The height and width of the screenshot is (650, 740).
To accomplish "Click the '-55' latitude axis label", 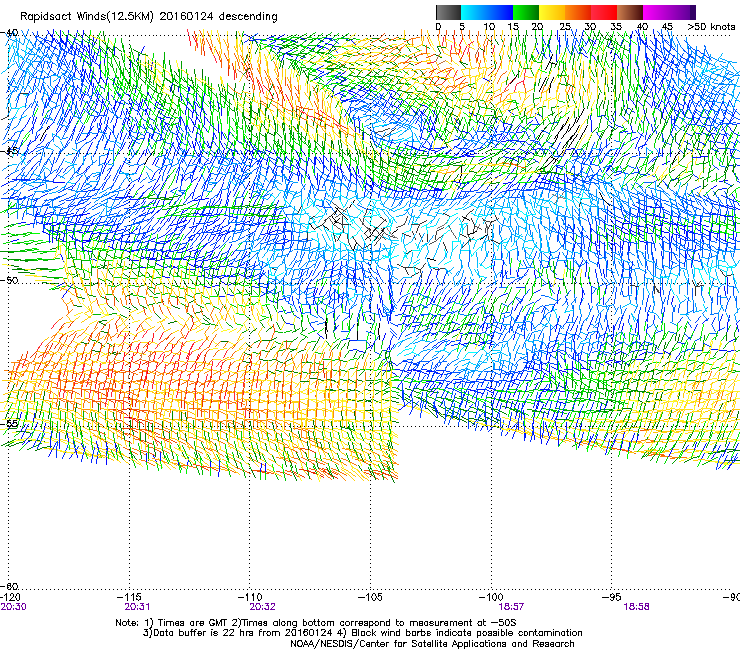I will (x=9, y=423).
